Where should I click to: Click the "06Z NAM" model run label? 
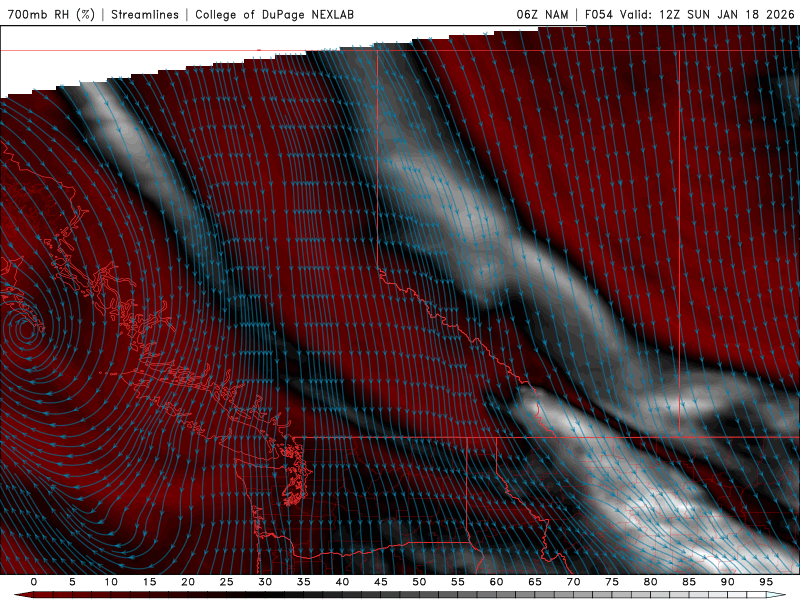542,14
